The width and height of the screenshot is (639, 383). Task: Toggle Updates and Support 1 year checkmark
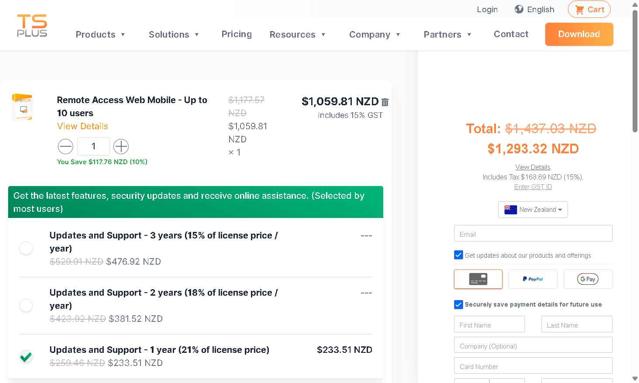[x=26, y=357]
